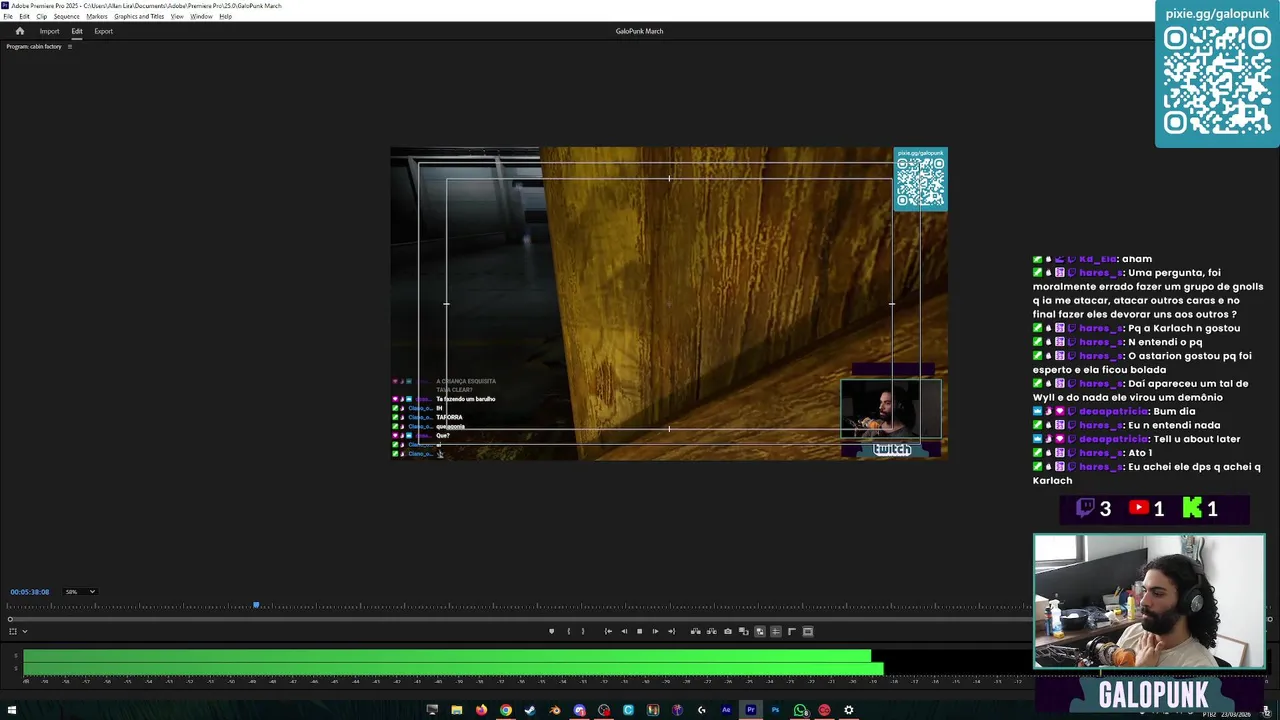Open the Window menu
Screen dimensions: 1280x720
201,16
